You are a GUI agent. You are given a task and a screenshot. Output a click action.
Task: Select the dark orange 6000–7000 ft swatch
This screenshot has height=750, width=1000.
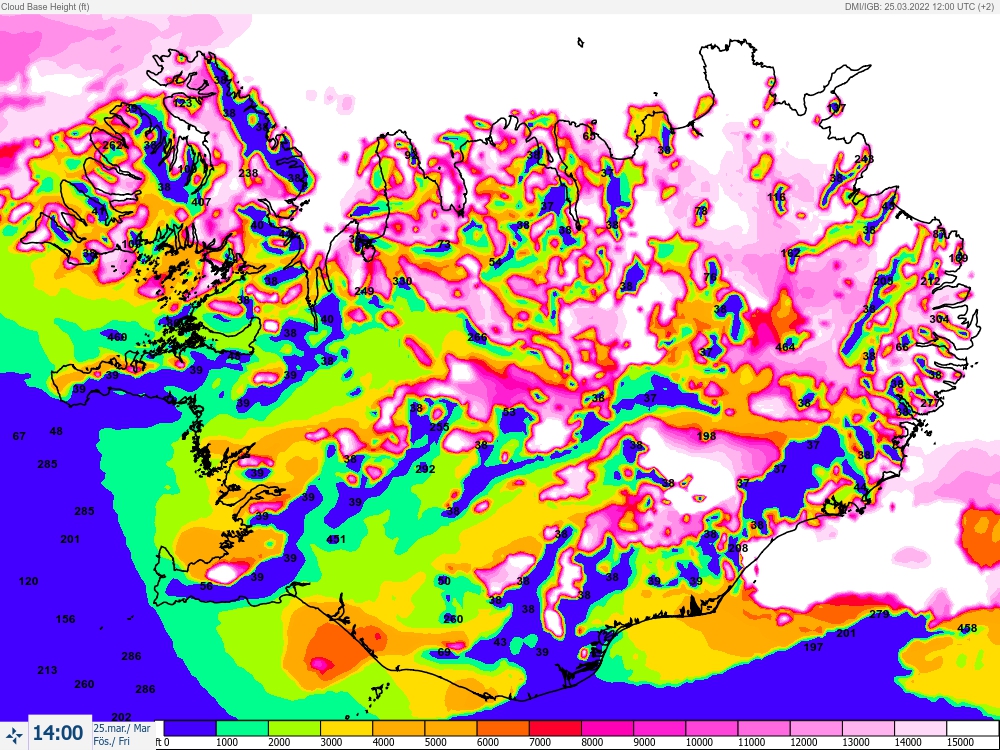(503, 728)
